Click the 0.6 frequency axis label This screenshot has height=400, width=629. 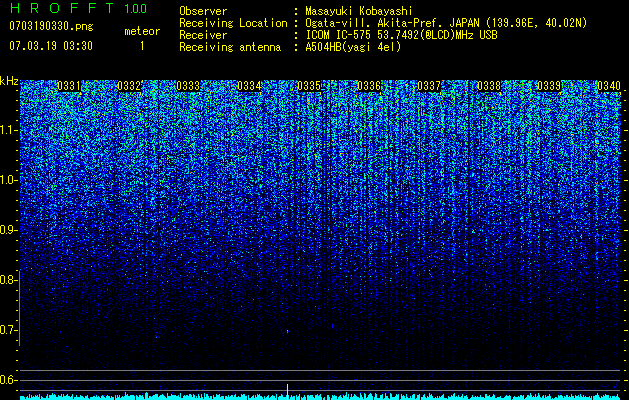pos(9,380)
